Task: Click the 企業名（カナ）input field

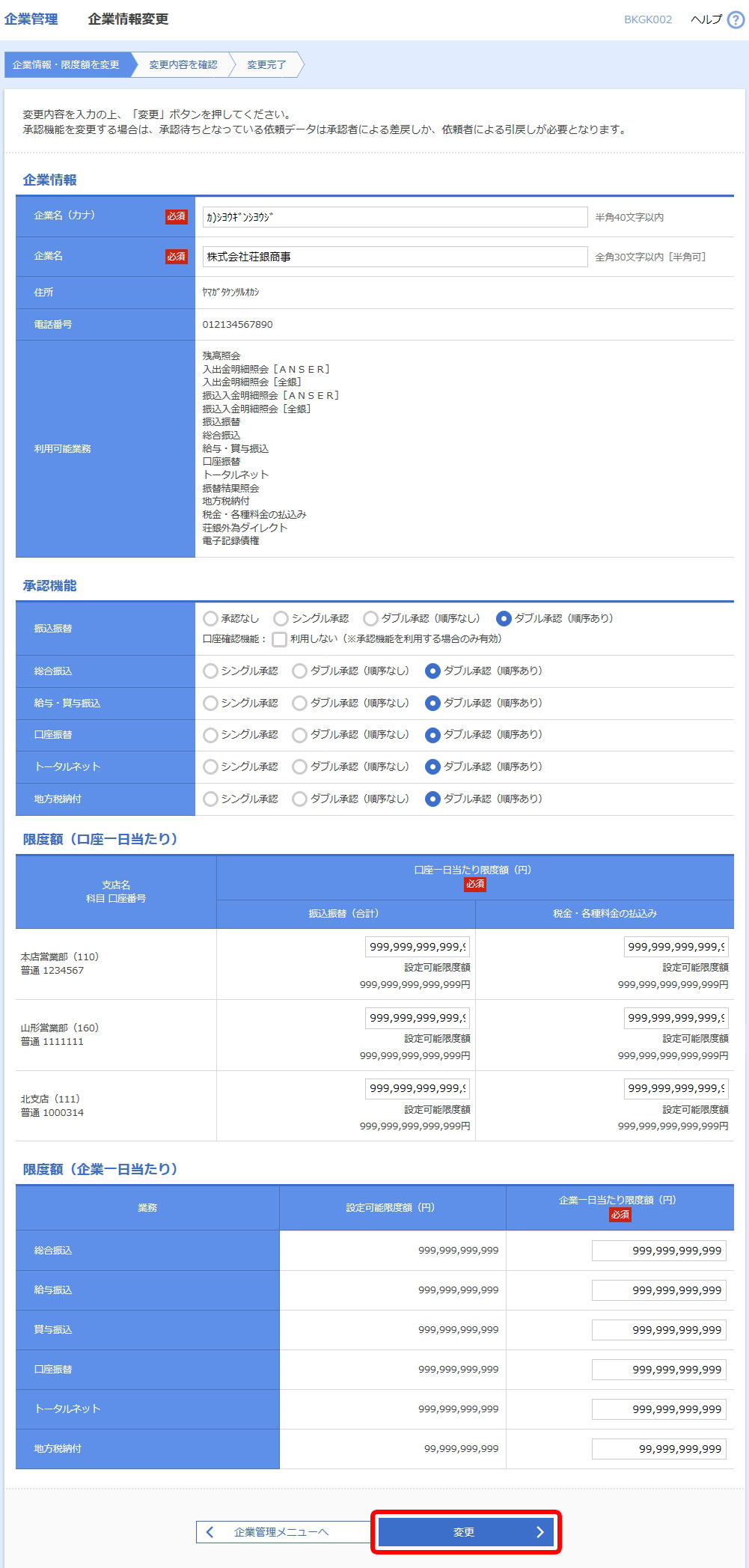Action: tap(394, 217)
